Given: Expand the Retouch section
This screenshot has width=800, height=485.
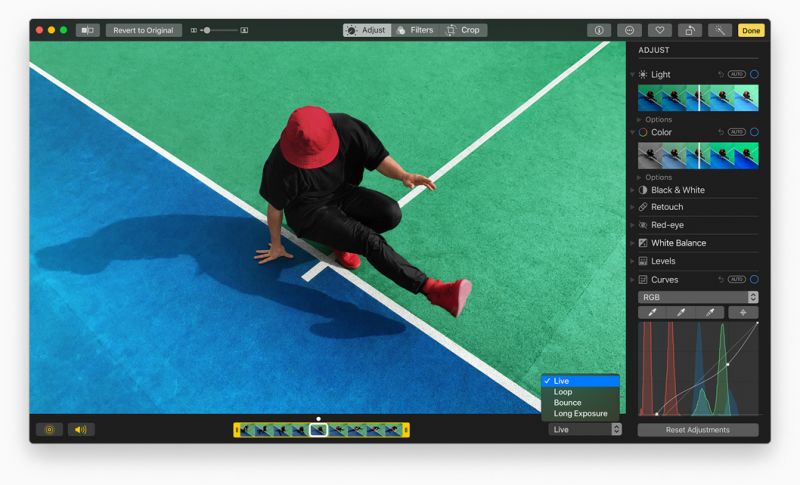Looking at the screenshot, I should click(633, 207).
